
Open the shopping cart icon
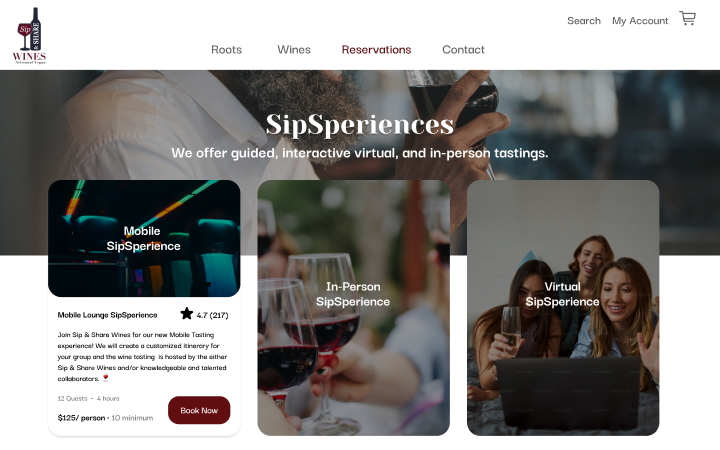(687, 18)
